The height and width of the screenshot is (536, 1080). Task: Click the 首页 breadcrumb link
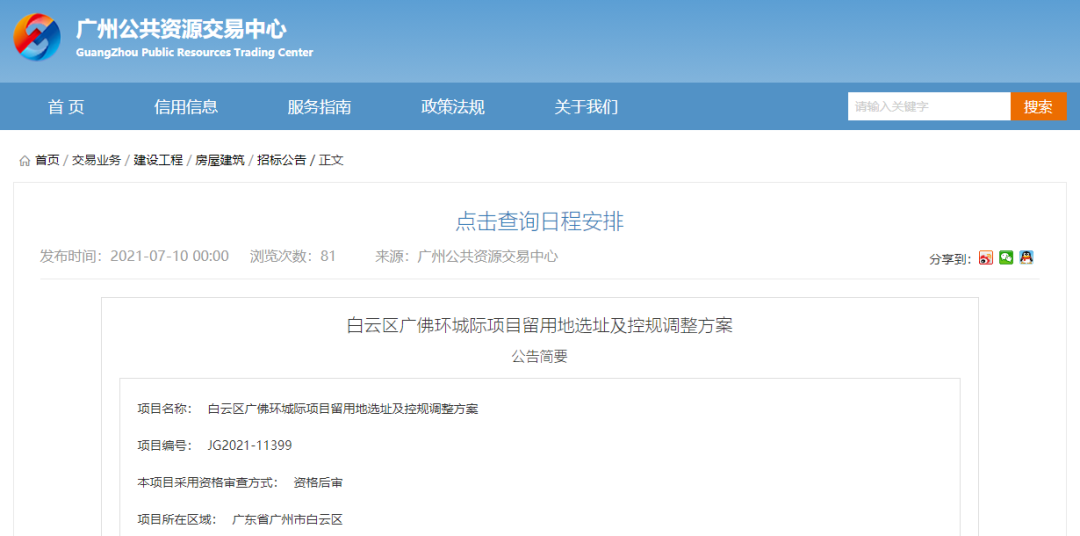coord(47,160)
